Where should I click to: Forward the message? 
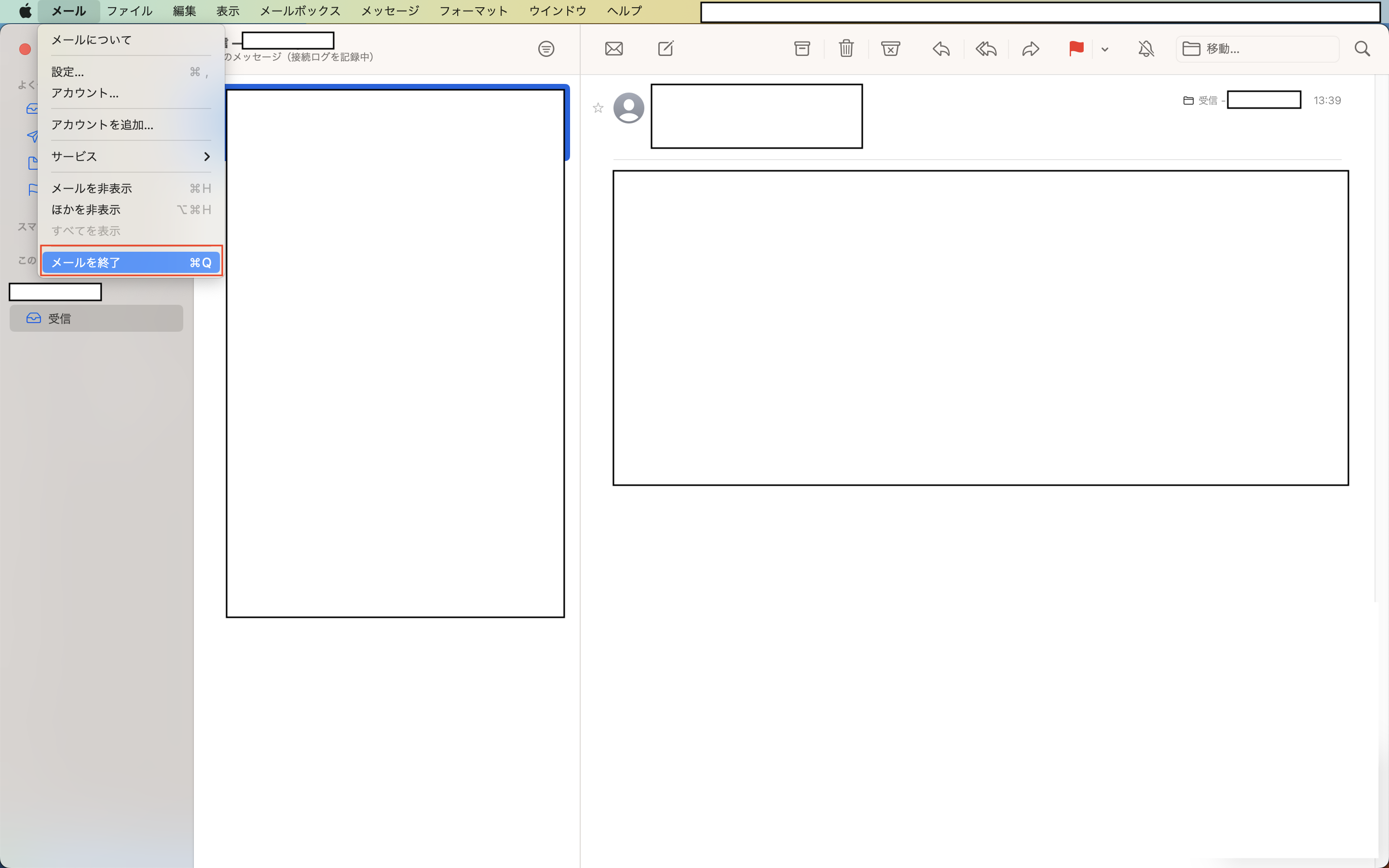(1030, 49)
